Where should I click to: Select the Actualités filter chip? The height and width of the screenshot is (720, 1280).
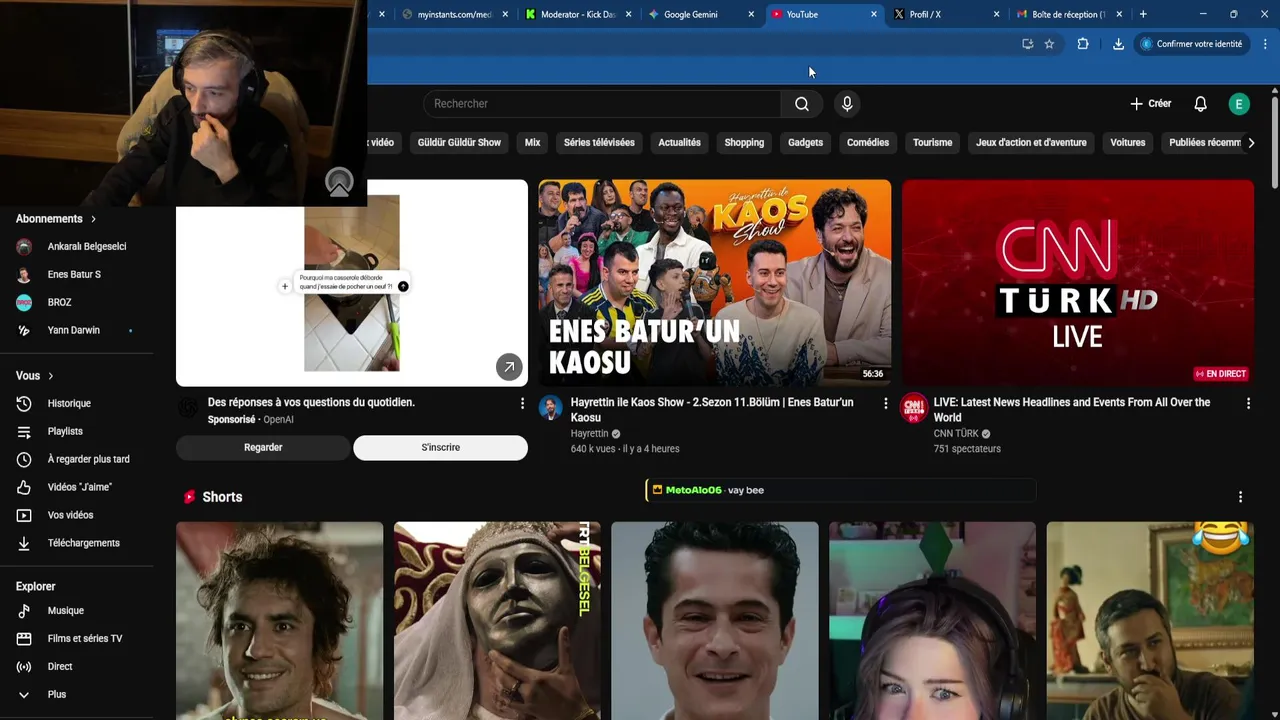(679, 143)
